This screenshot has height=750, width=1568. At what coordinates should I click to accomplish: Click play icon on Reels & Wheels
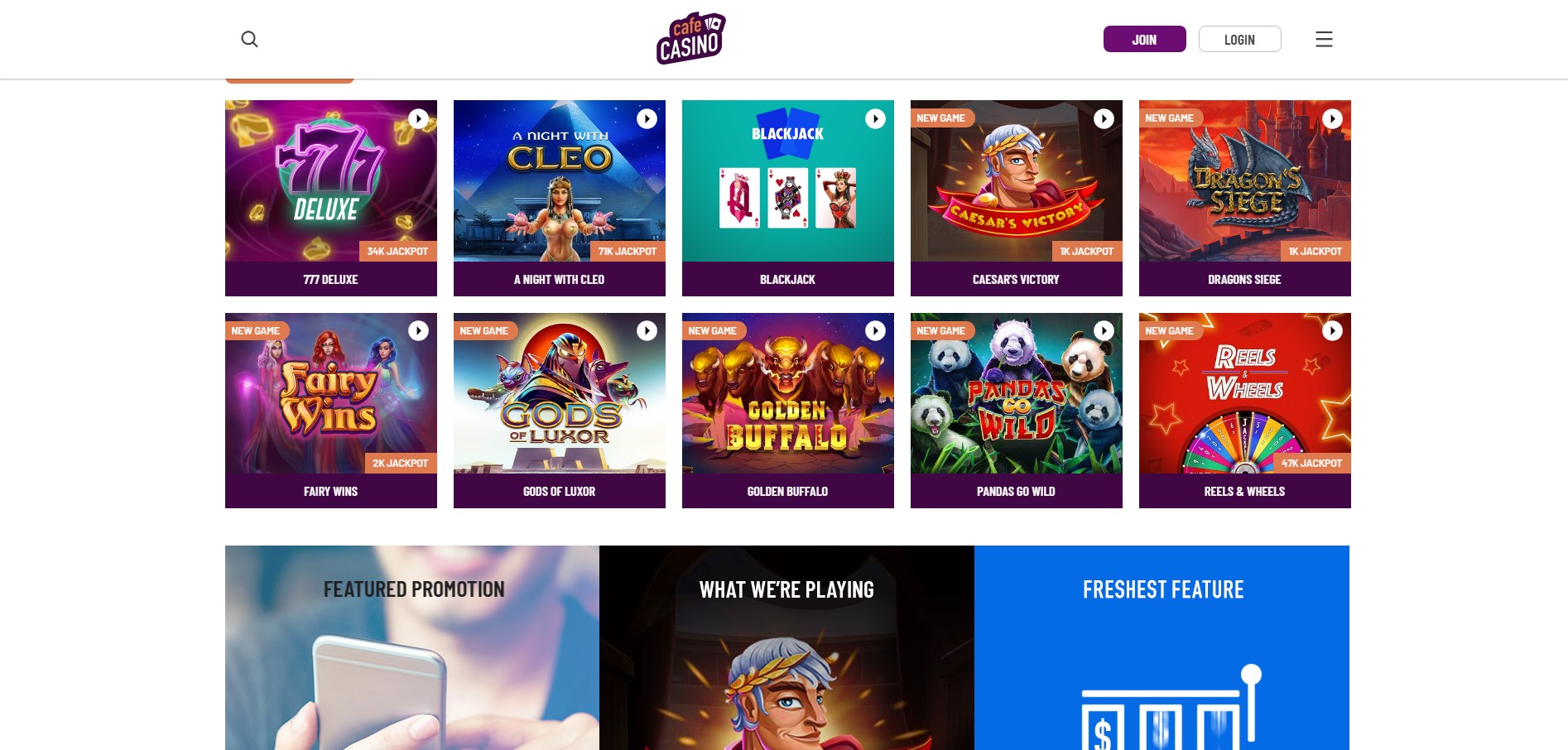pyautogui.click(x=1333, y=330)
